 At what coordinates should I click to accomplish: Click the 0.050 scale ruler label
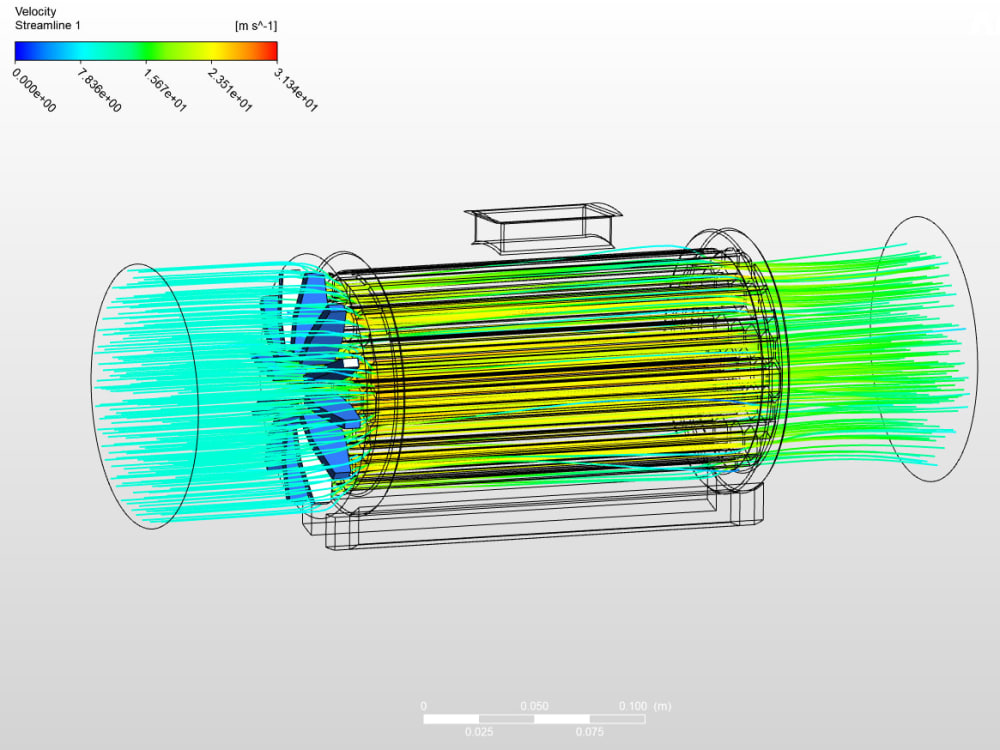[x=537, y=705]
